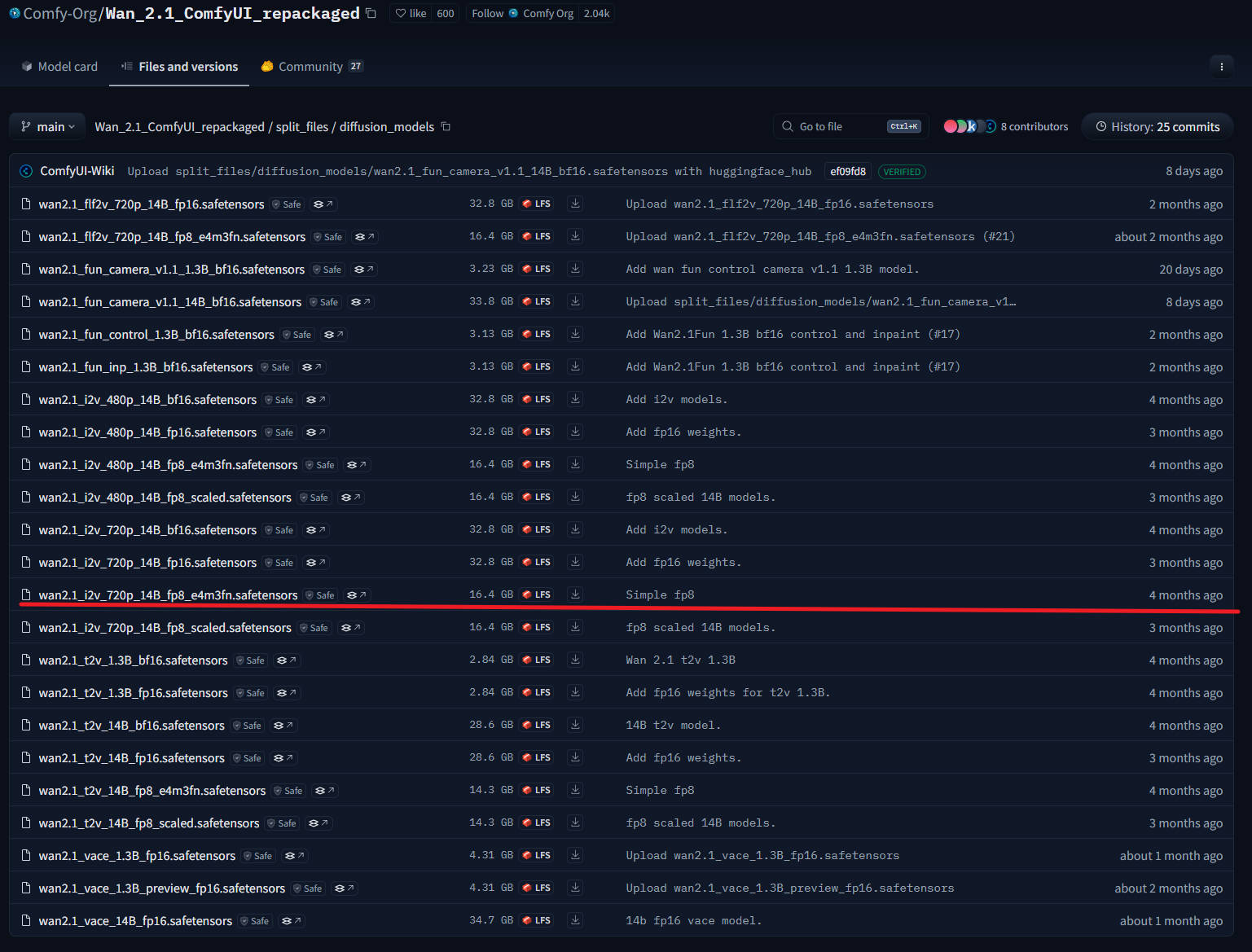This screenshot has width=1252, height=952.
Task: Open commit '14b fp16 vace model.'
Action: tap(694, 920)
